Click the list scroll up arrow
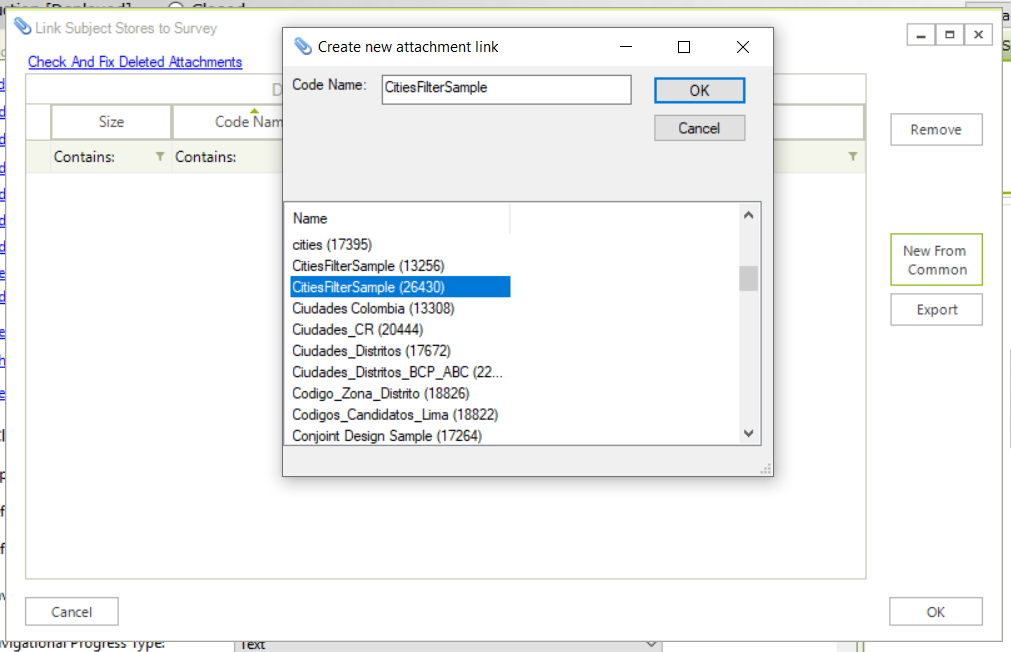 749,215
